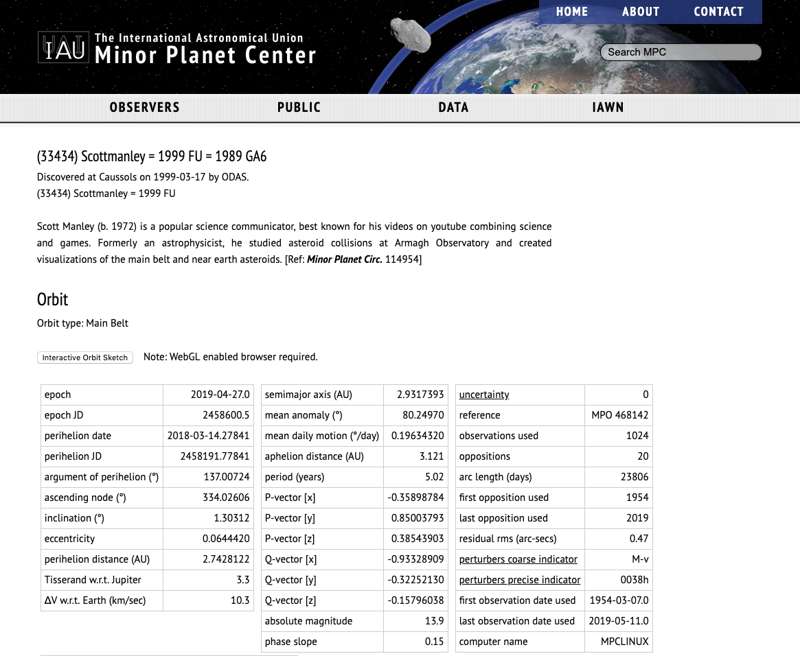Go to the ABOUT page
The width and height of the screenshot is (800, 656).
pos(641,12)
